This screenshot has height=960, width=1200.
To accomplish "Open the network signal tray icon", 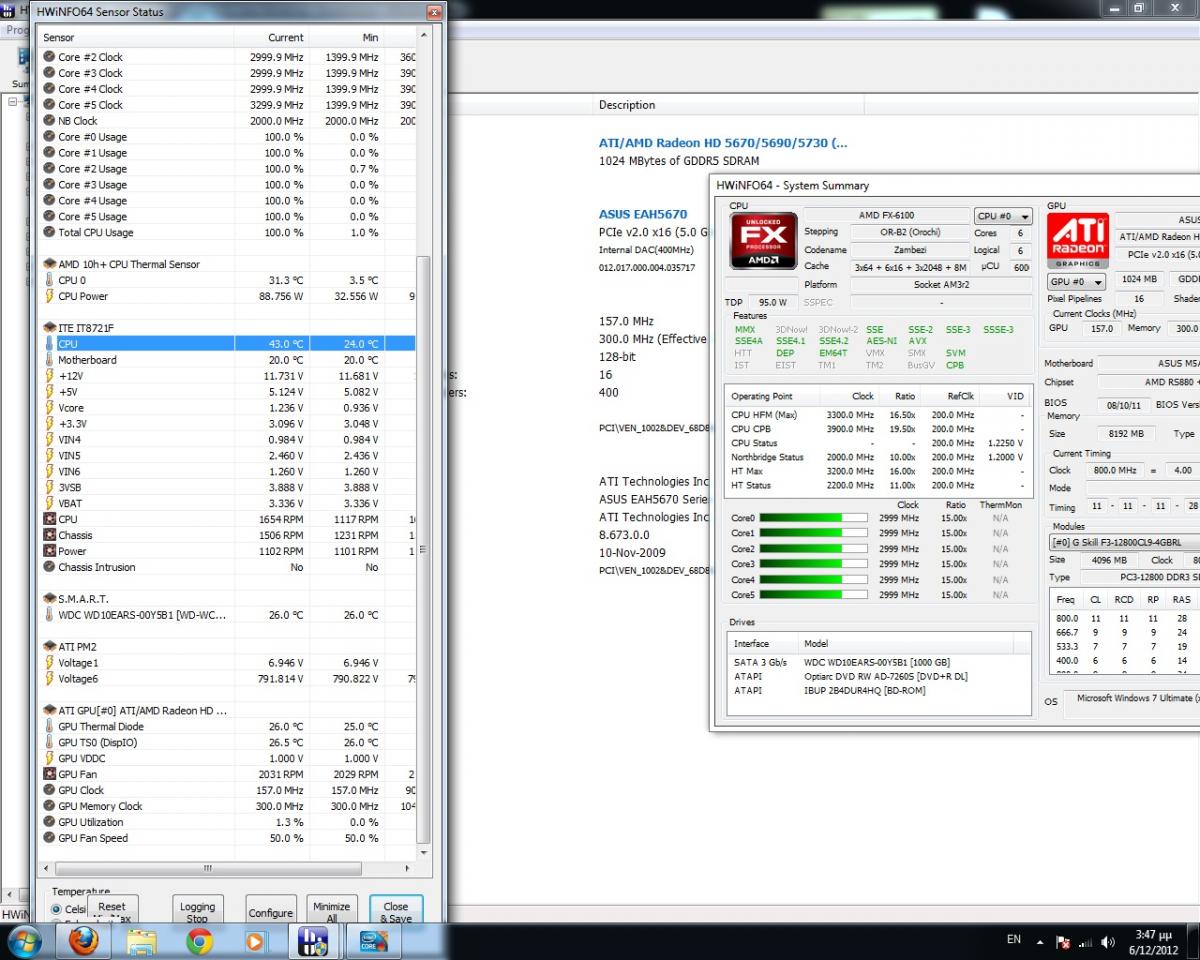I will point(1085,942).
